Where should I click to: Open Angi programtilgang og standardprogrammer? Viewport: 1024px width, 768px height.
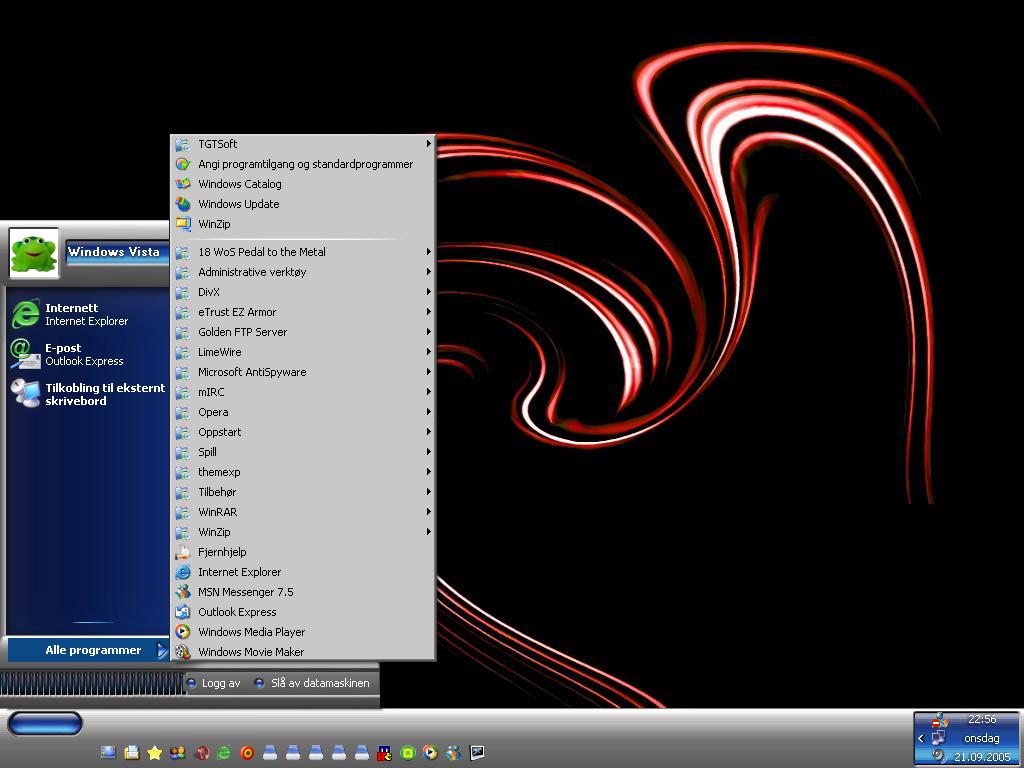(x=302, y=164)
